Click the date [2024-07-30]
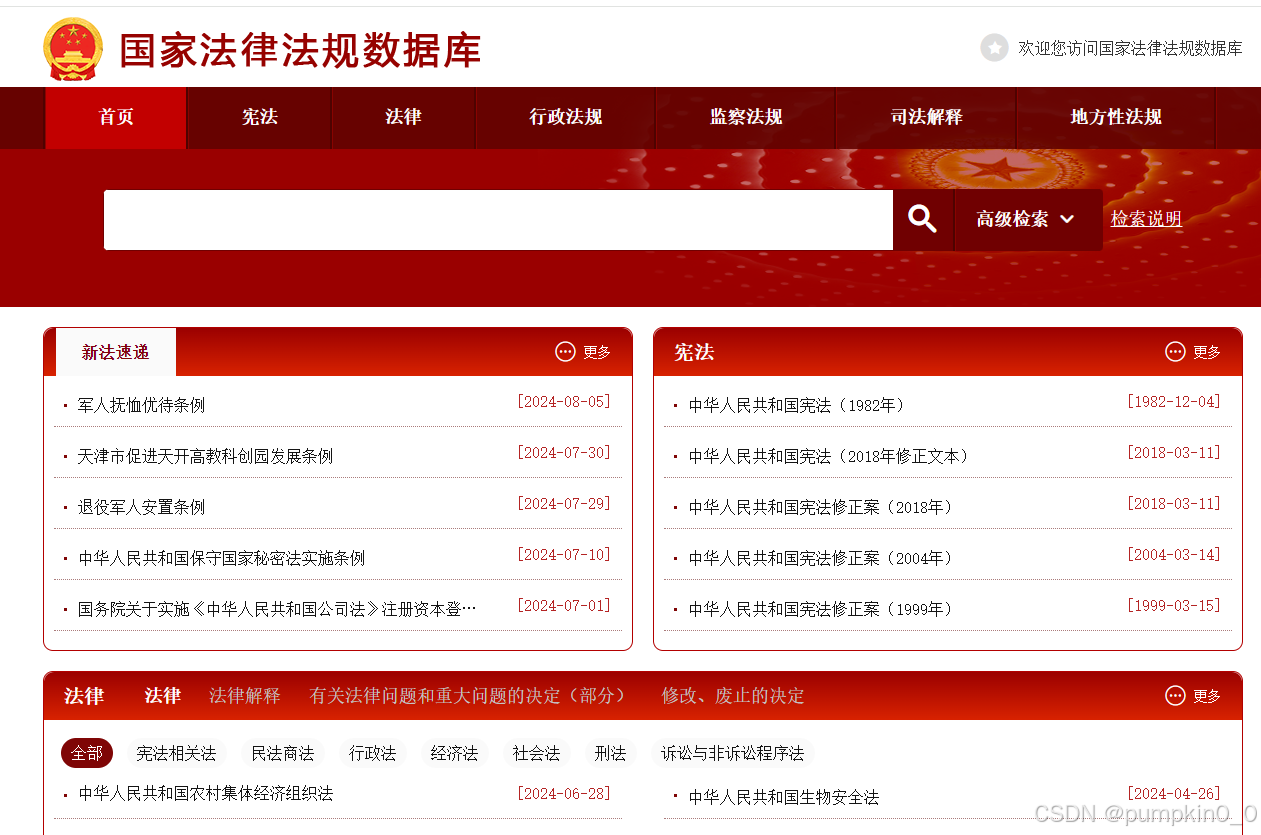Viewport: 1261px width, 835px height. pos(563,453)
